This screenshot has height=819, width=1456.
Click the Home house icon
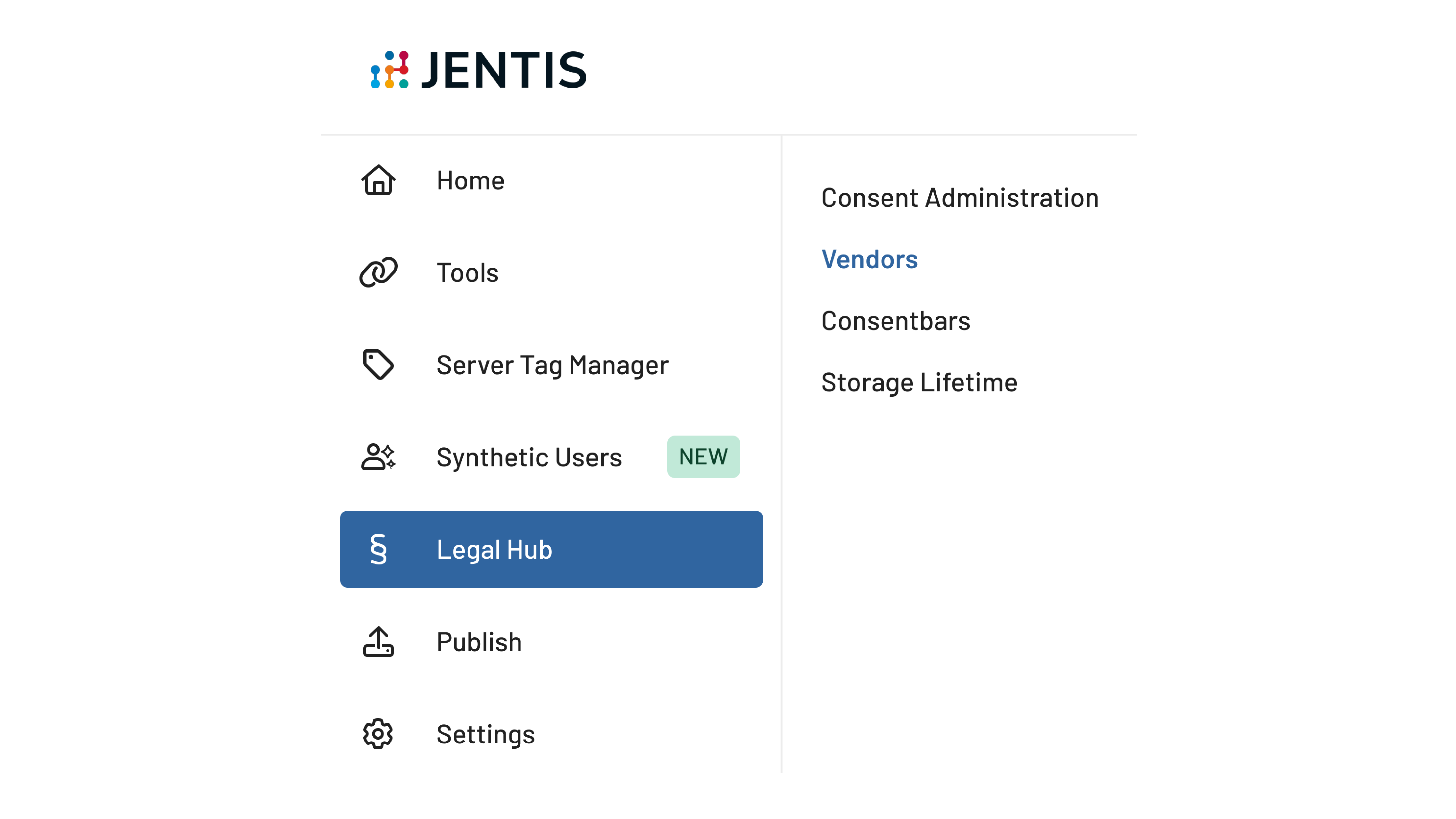(x=378, y=180)
